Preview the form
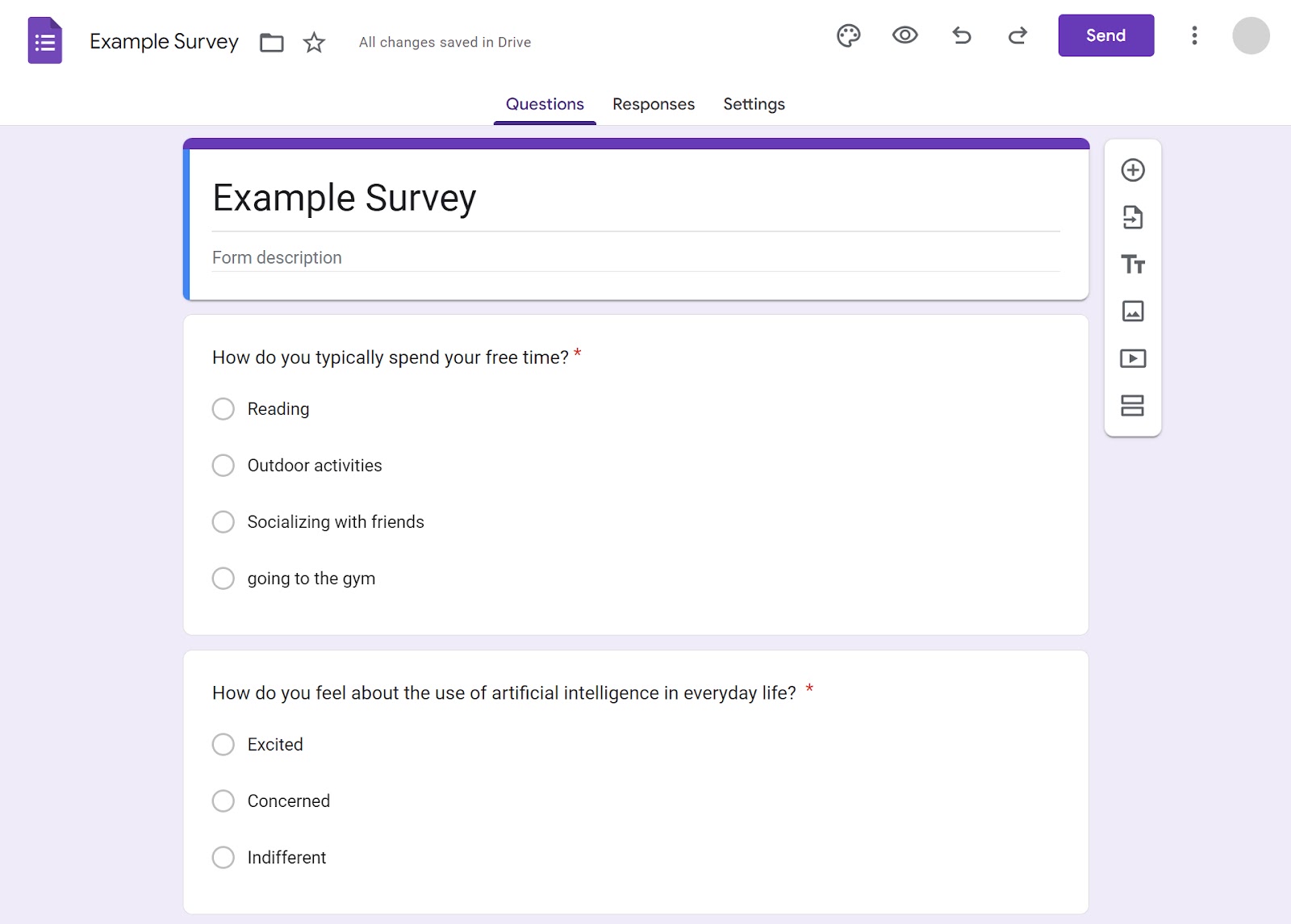Image resolution: width=1291 pixels, height=924 pixels. 905,36
